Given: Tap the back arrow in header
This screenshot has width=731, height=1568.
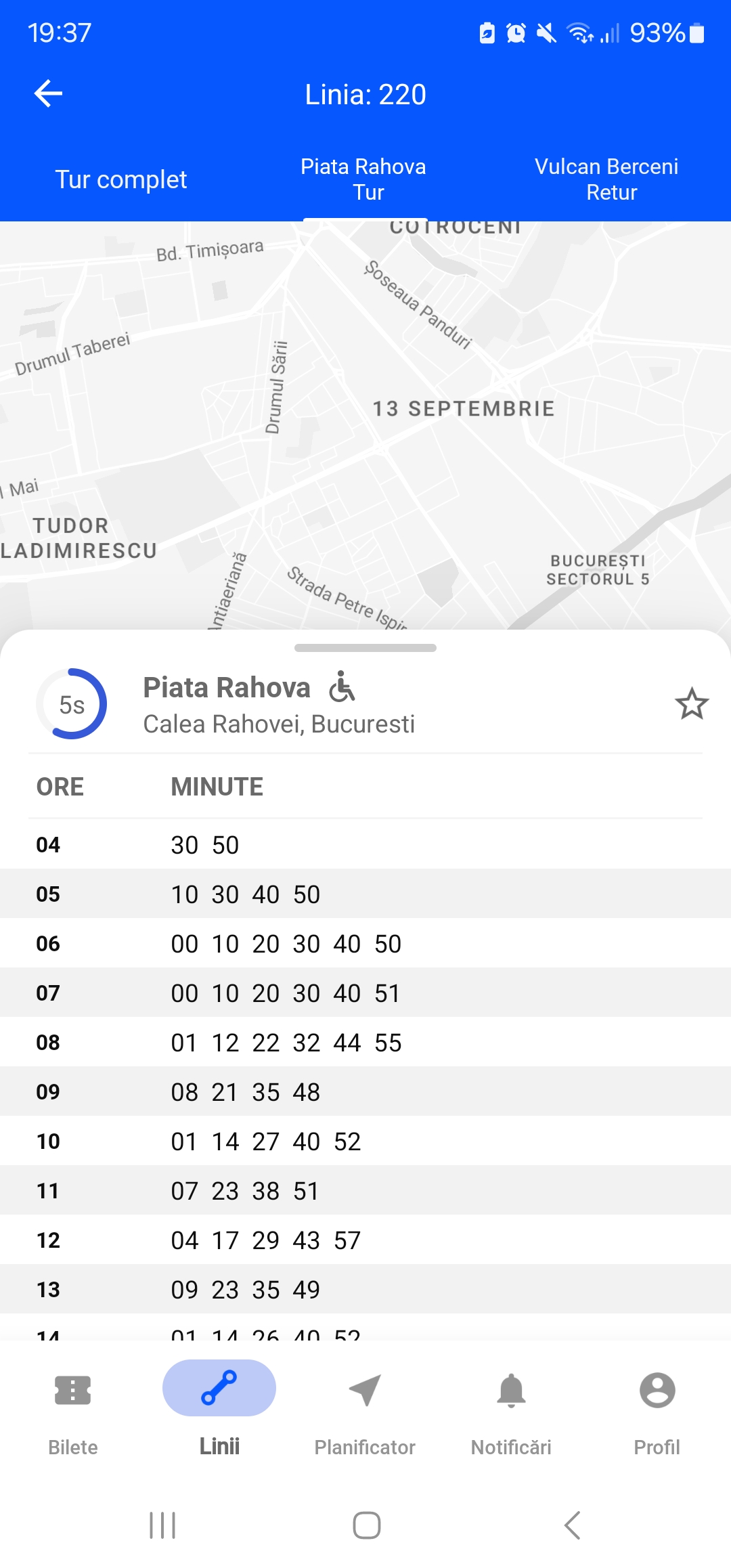Looking at the screenshot, I should (x=48, y=93).
